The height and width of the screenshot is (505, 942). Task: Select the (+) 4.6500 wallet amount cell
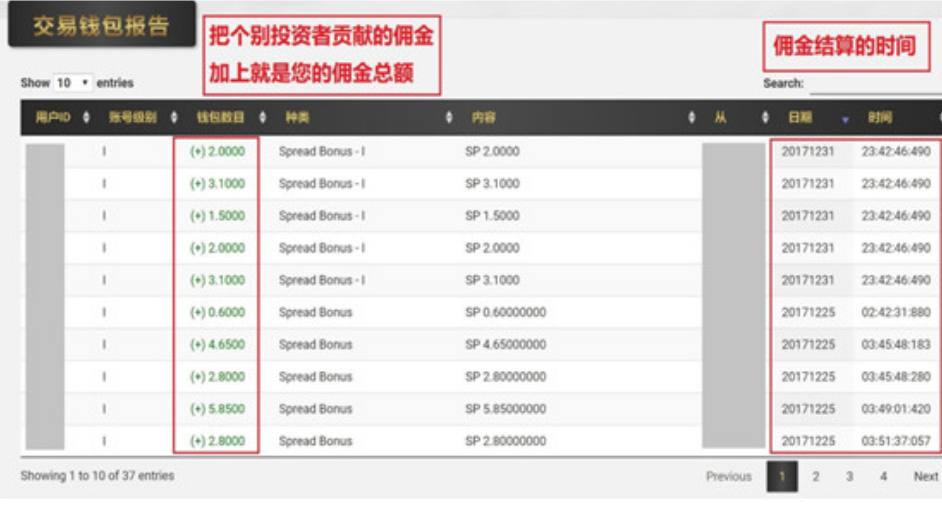[217, 344]
